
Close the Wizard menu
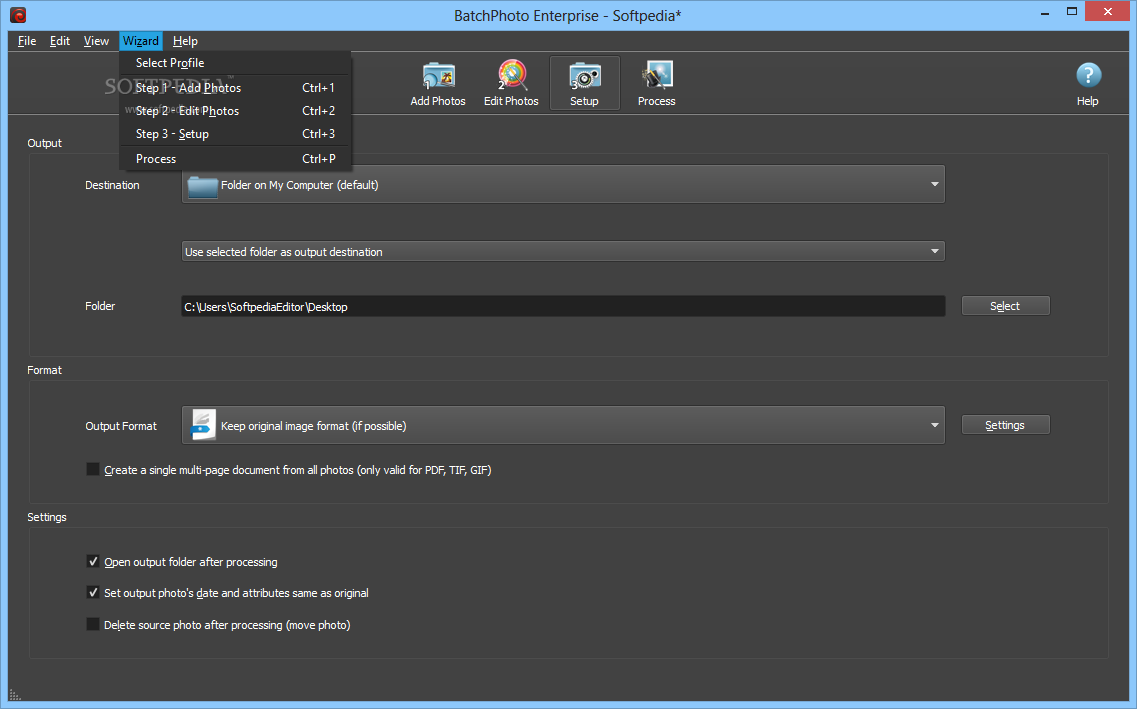[141, 41]
